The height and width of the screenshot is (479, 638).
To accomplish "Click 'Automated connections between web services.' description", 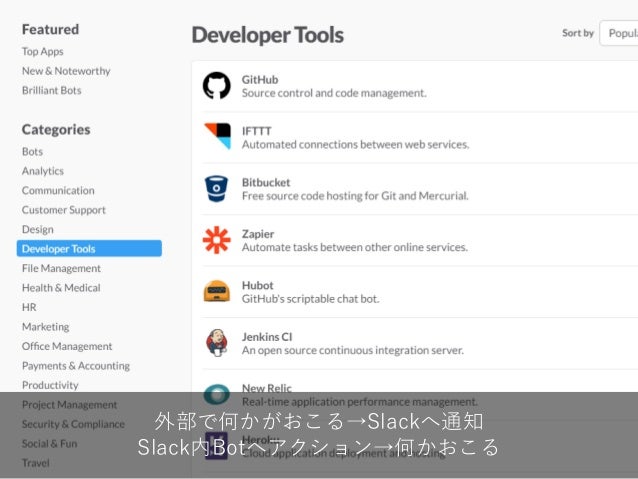I will click(356, 144).
